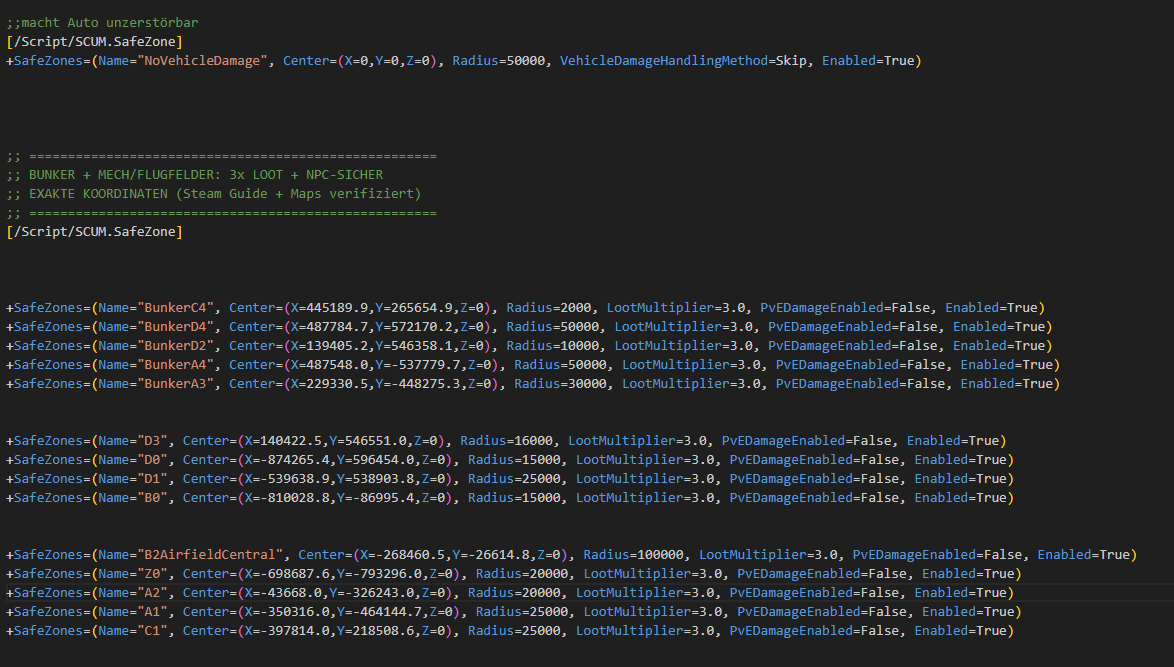Place cursor in the first [/Script/SCUM.SafeZone] header
The image size is (1174, 667).
tap(93, 41)
